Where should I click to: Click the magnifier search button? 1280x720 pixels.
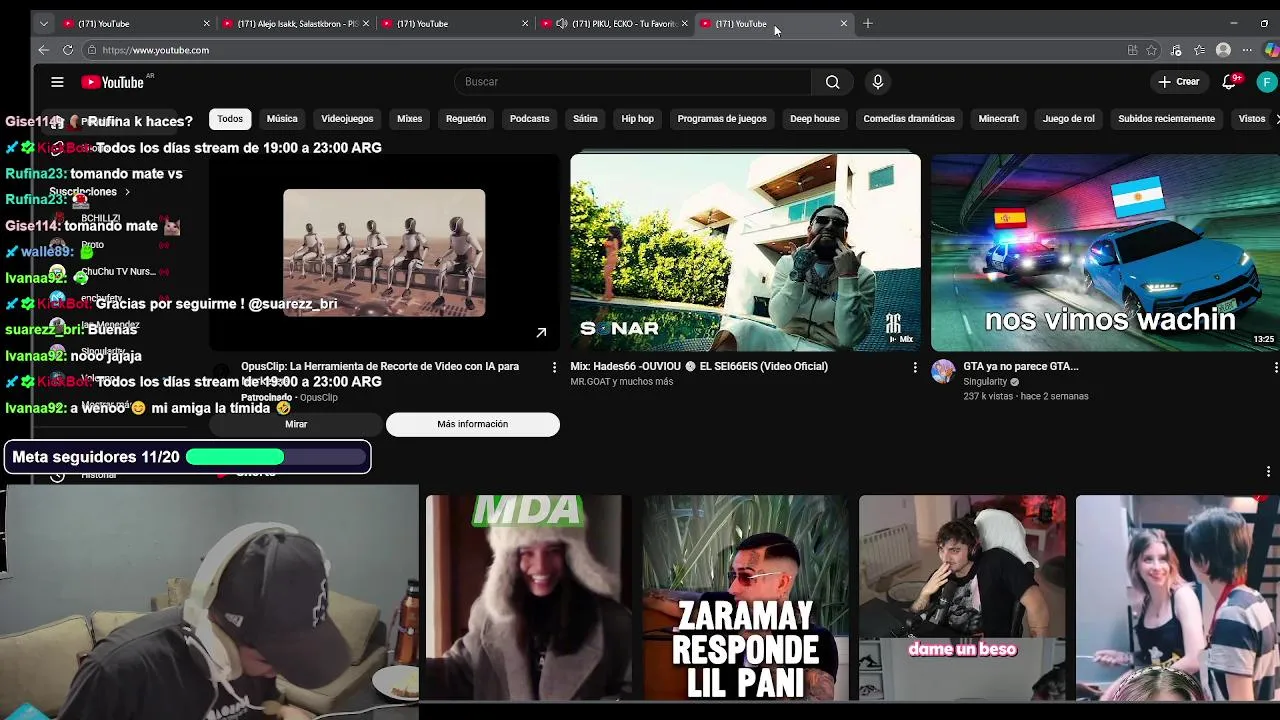point(832,82)
